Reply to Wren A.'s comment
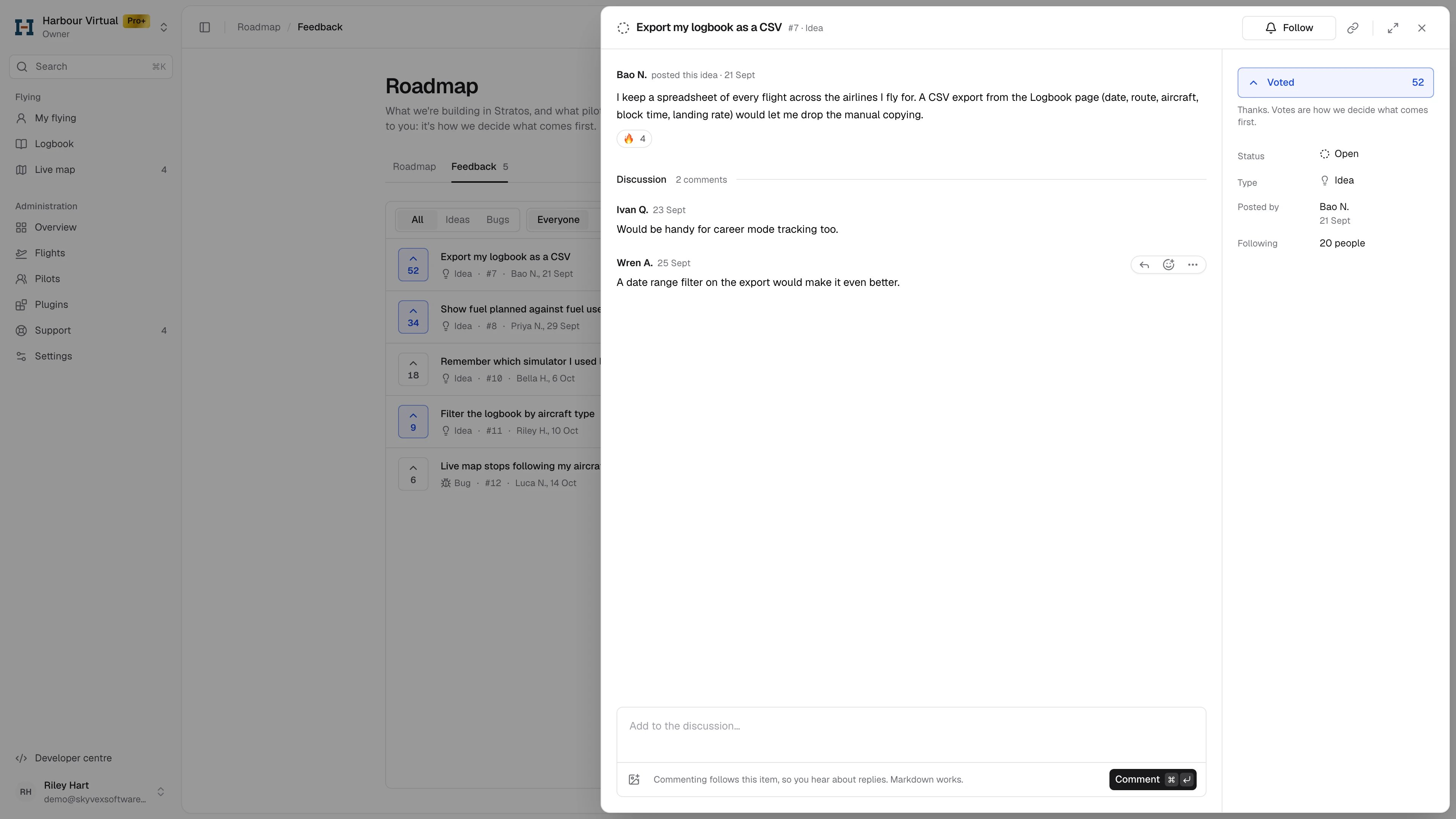The width and height of the screenshot is (1456, 819). (x=1144, y=265)
